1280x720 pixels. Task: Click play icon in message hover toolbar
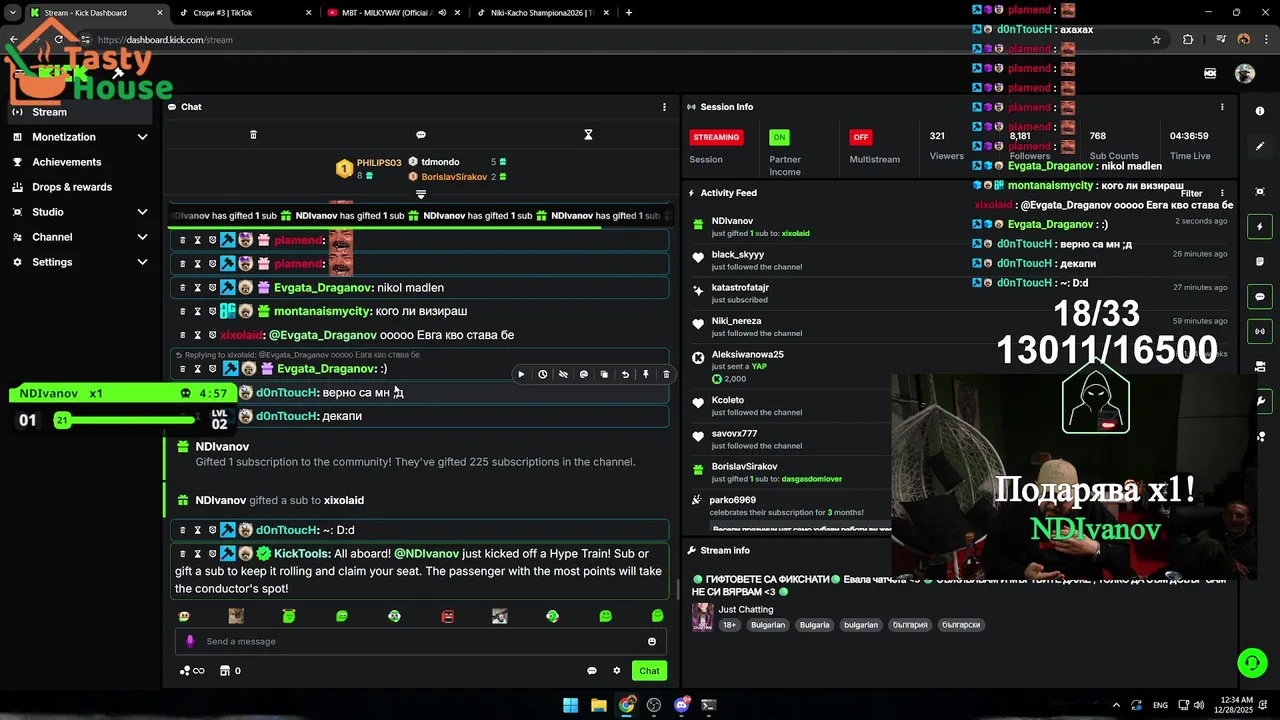521,375
